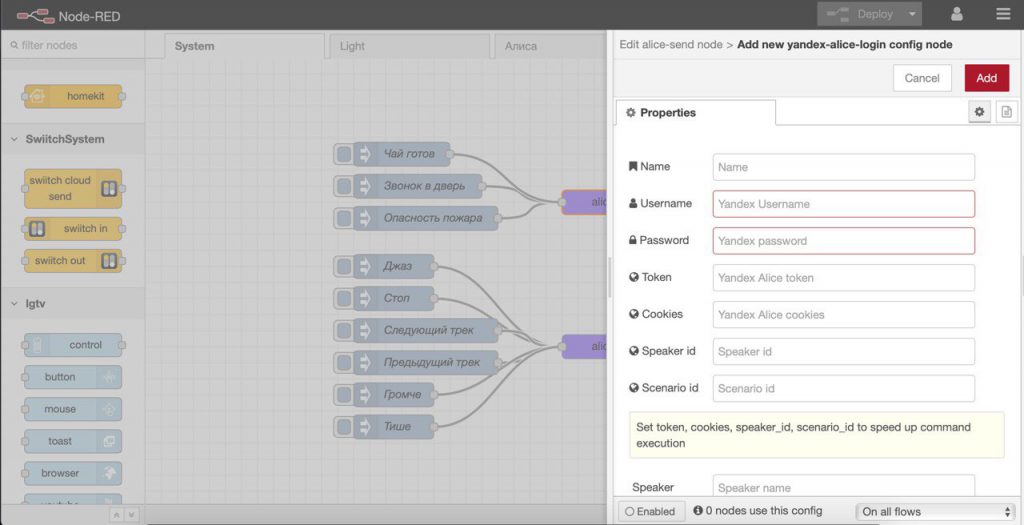The image size is (1024, 525).
Task: Trigger the Чай готов inject button
Action: click(344, 154)
